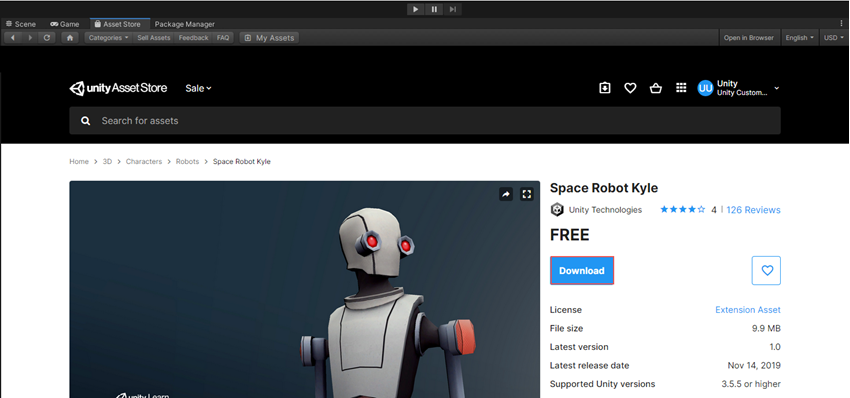Open Feedback from the toolbar
The image size is (850, 398).
(x=194, y=38)
